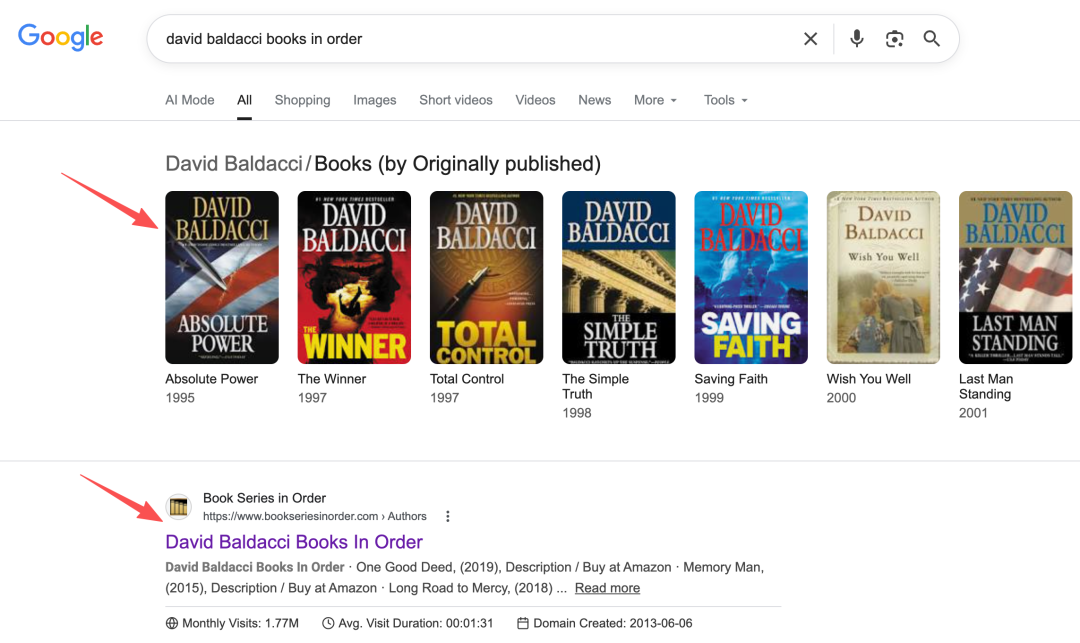This screenshot has width=1080, height=643.
Task: Open the Absolute Power book cover
Action: tap(222, 277)
